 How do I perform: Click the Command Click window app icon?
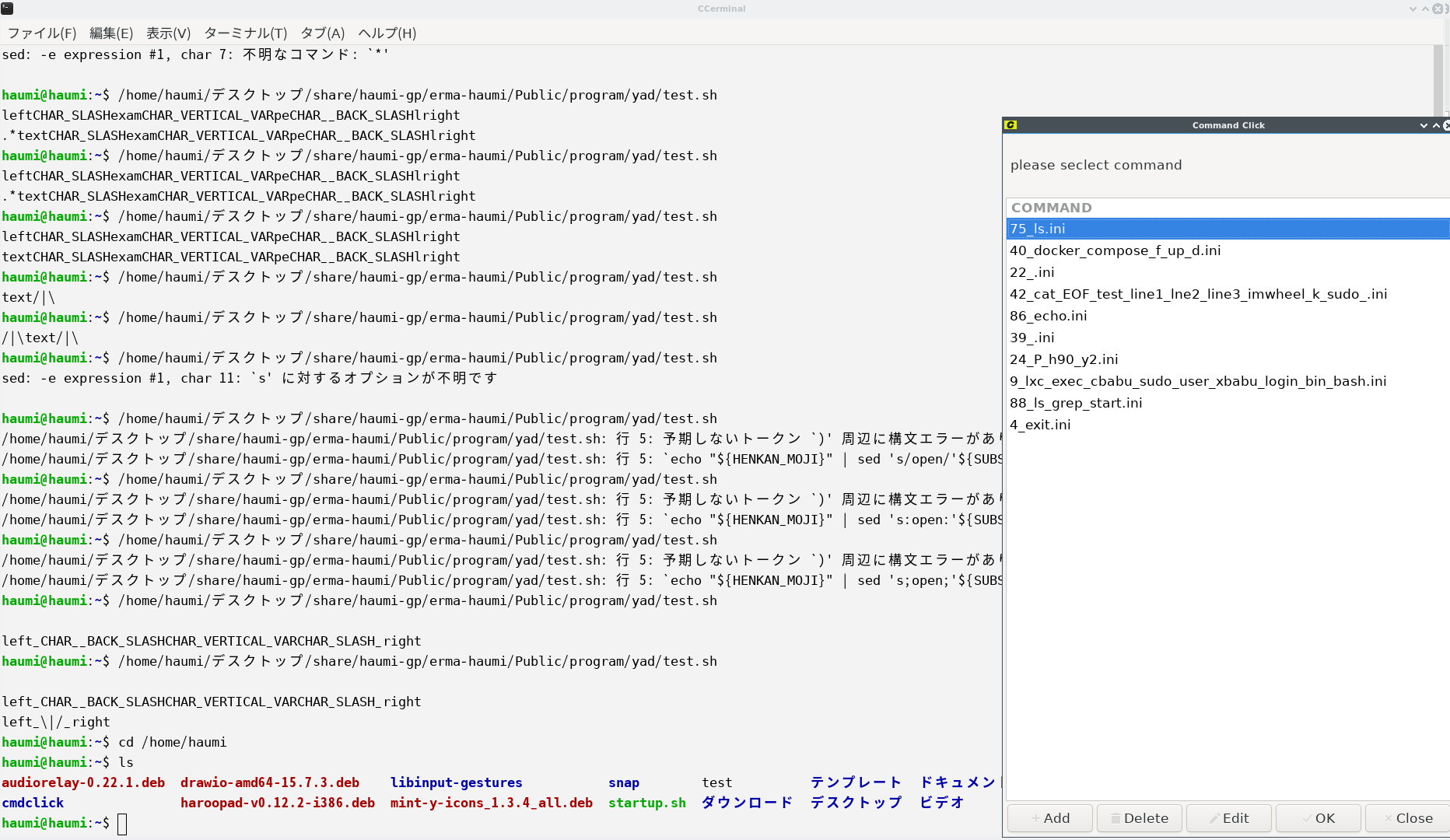click(x=1010, y=125)
